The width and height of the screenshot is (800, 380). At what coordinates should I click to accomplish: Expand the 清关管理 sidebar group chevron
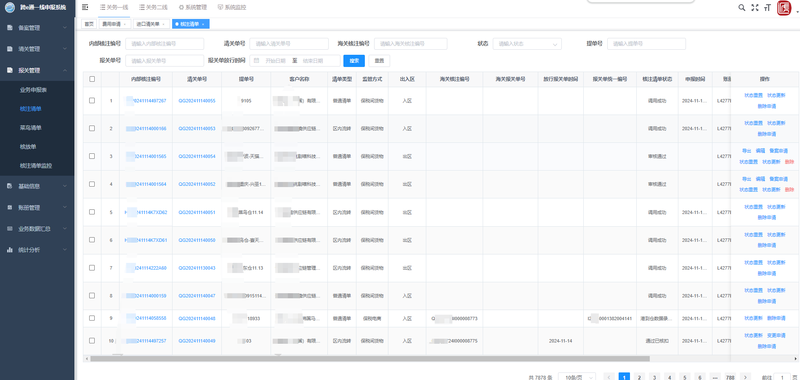coord(65,49)
